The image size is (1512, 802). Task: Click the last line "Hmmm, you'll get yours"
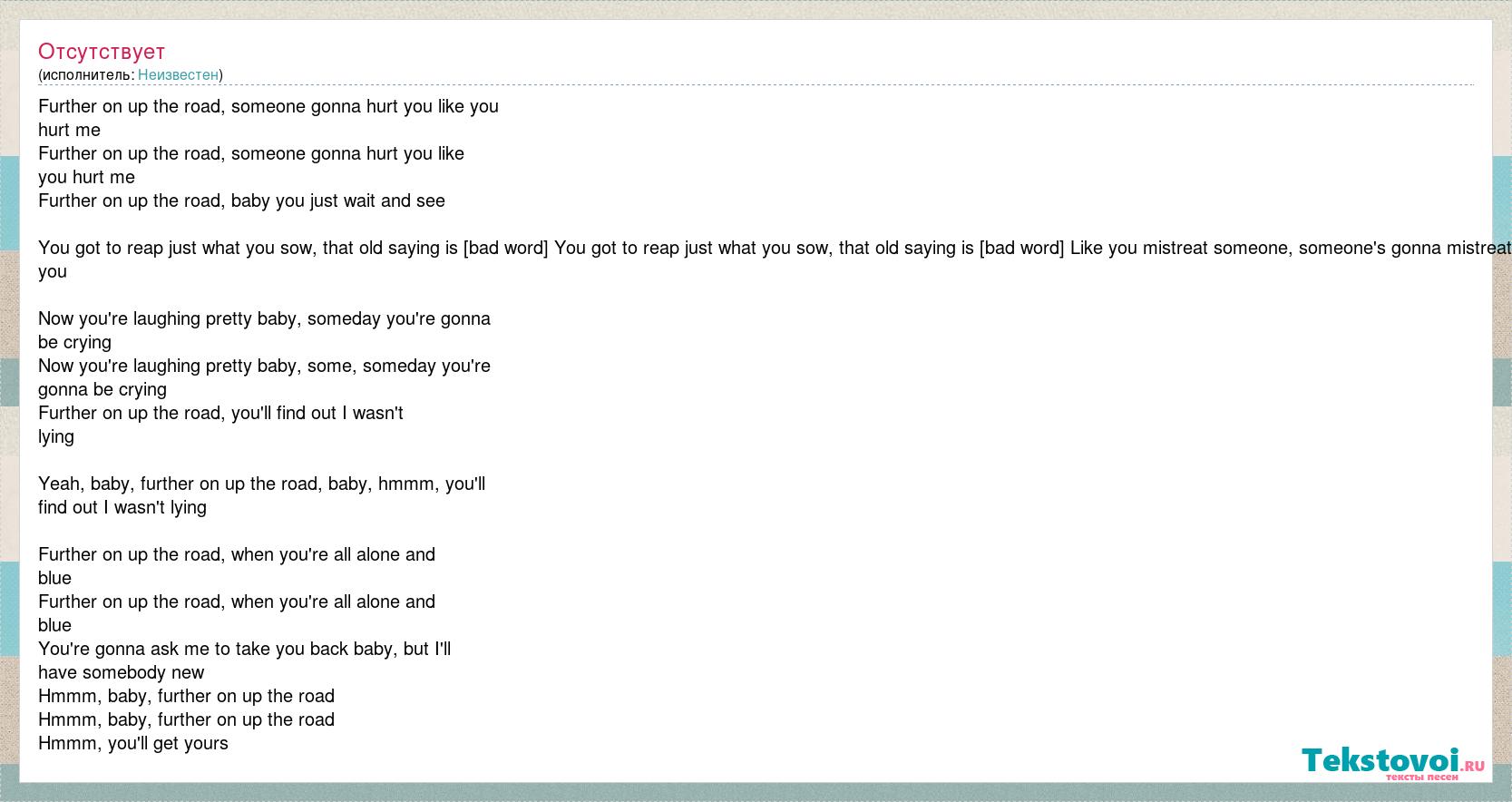(133, 743)
